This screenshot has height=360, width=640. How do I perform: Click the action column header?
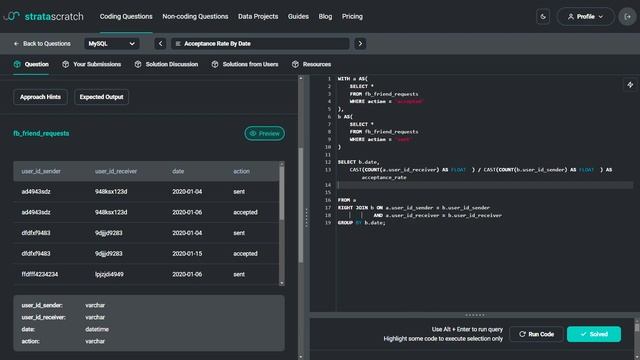pyautogui.click(x=241, y=171)
